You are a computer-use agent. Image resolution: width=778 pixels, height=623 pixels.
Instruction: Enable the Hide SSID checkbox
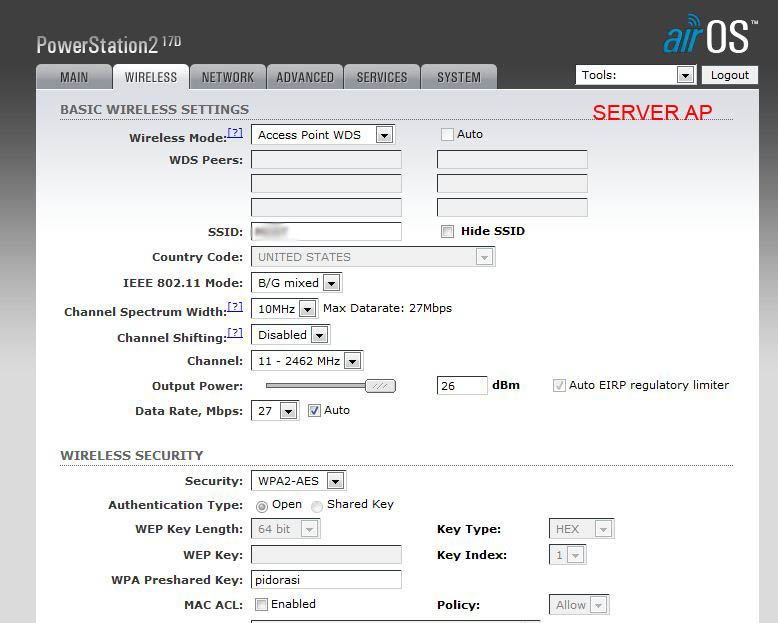click(x=447, y=232)
